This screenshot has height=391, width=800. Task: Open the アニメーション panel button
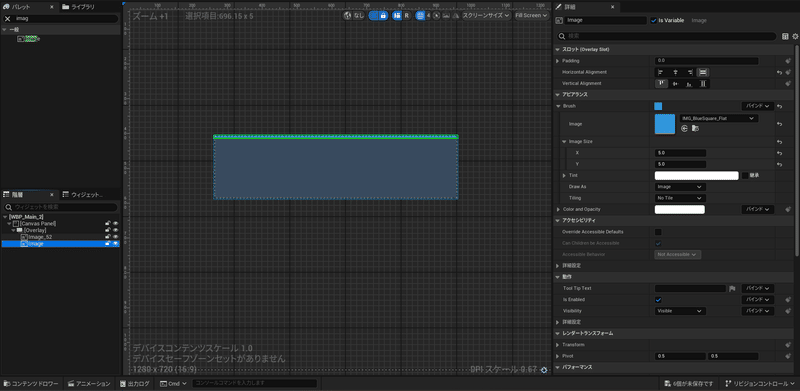[x=90, y=383]
